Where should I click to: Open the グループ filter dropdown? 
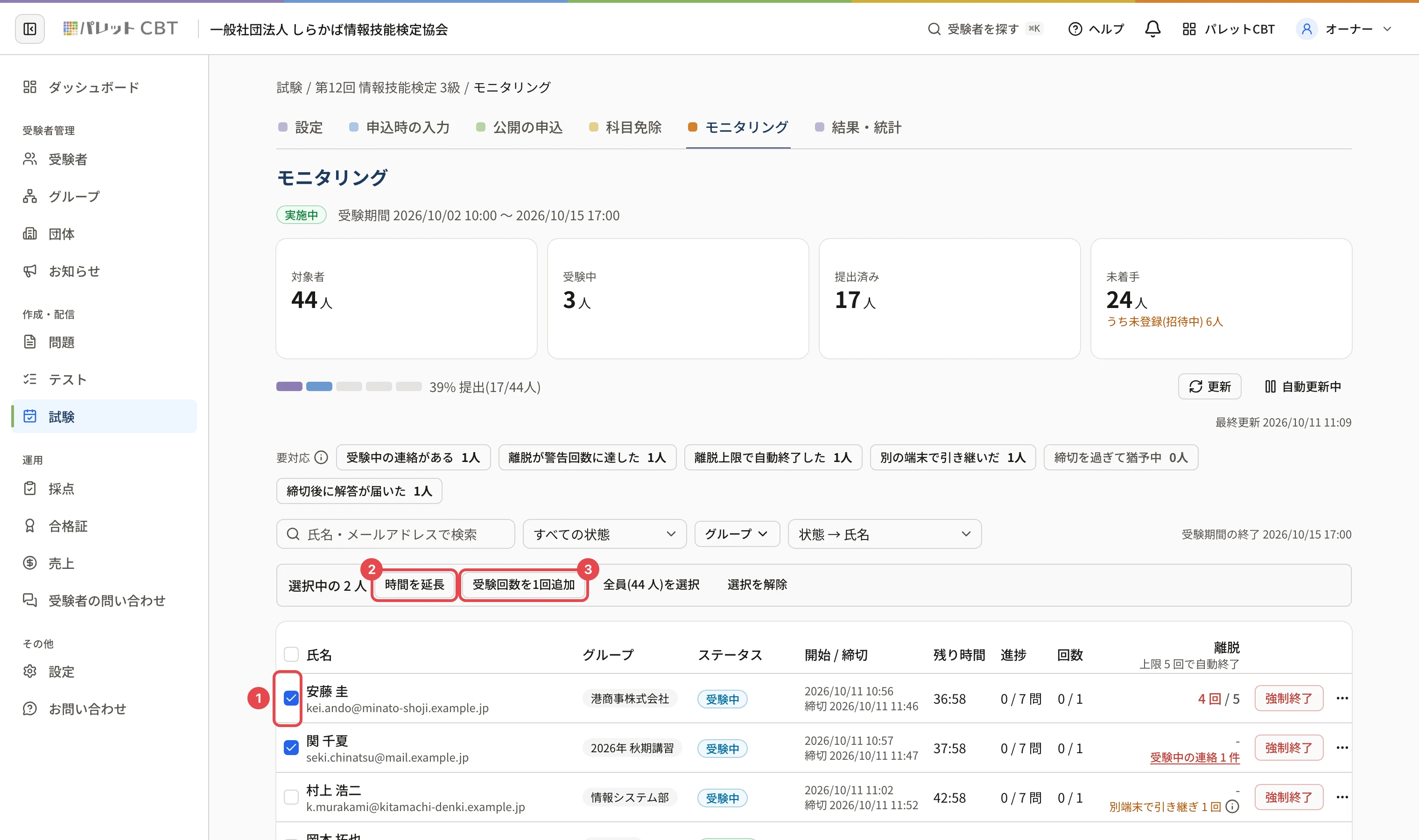737,534
